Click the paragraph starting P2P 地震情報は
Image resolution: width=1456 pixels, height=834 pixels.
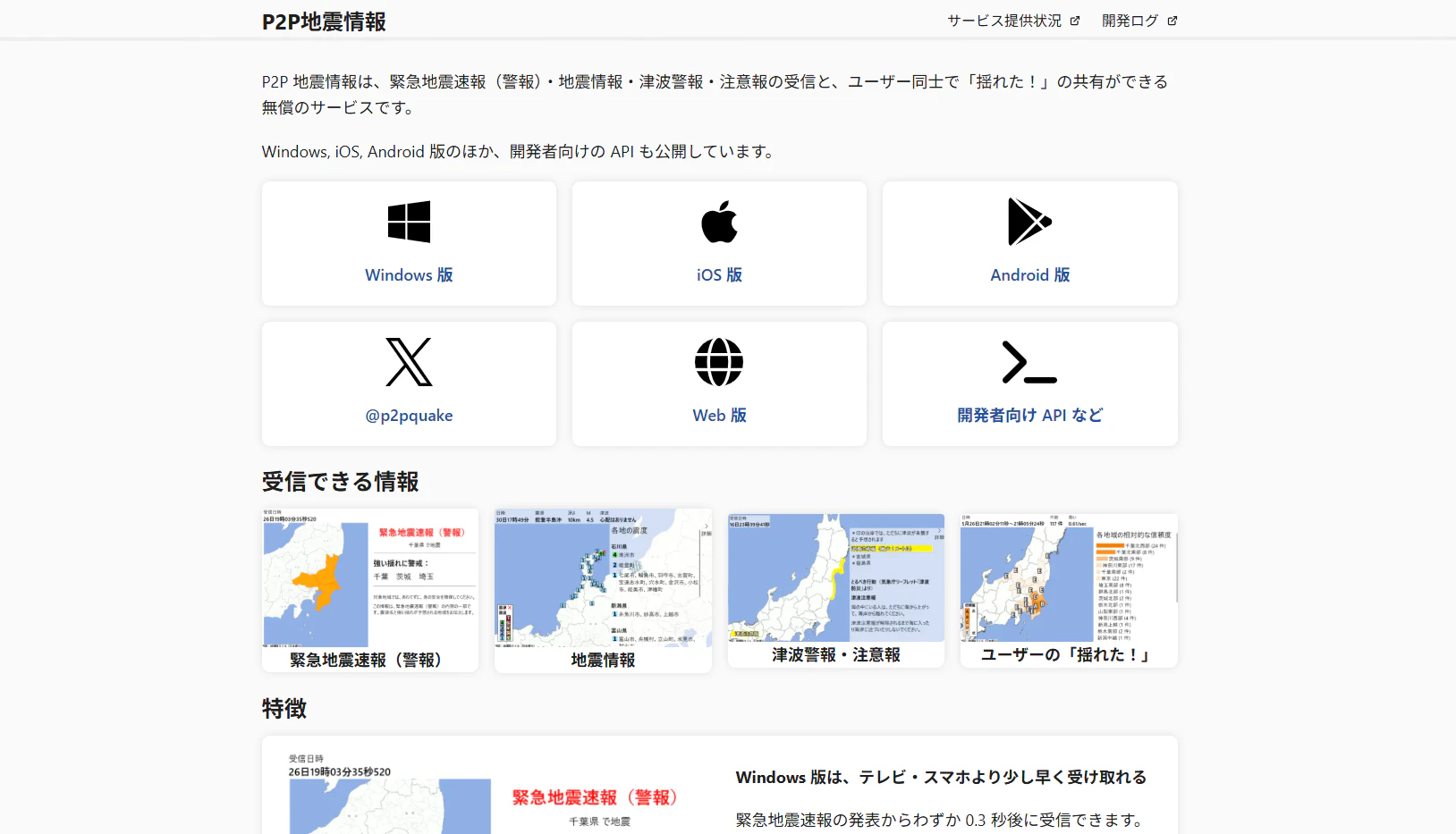715,95
